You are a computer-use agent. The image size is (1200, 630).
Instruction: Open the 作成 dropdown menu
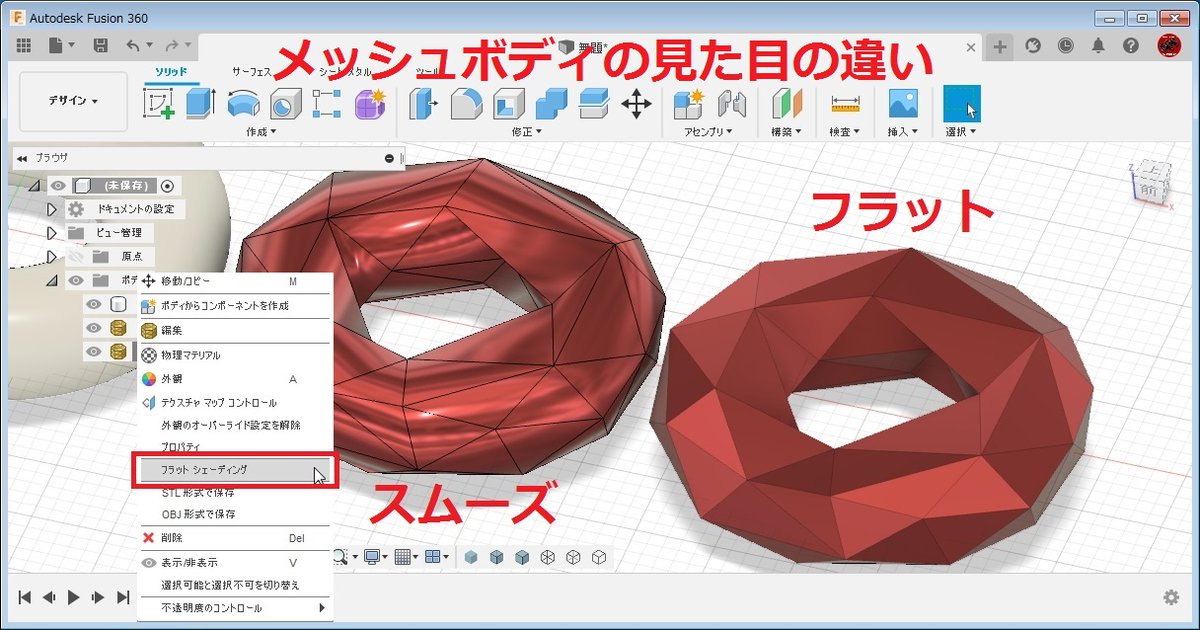[x=260, y=132]
